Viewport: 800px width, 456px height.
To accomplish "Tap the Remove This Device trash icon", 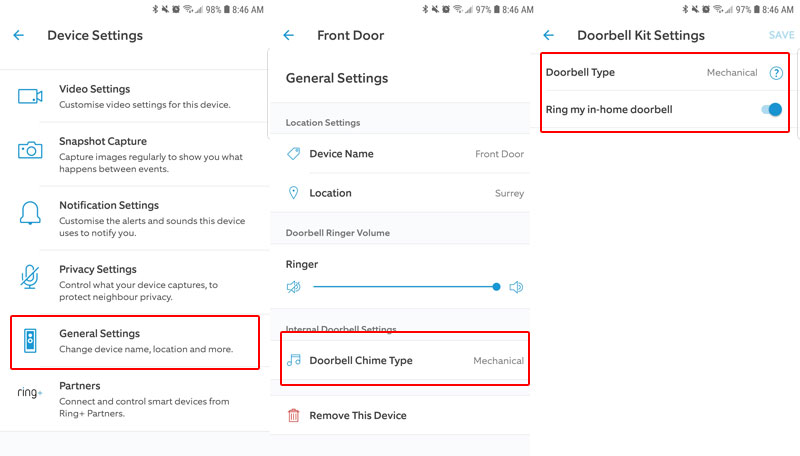I will click(x=294, y=415).
